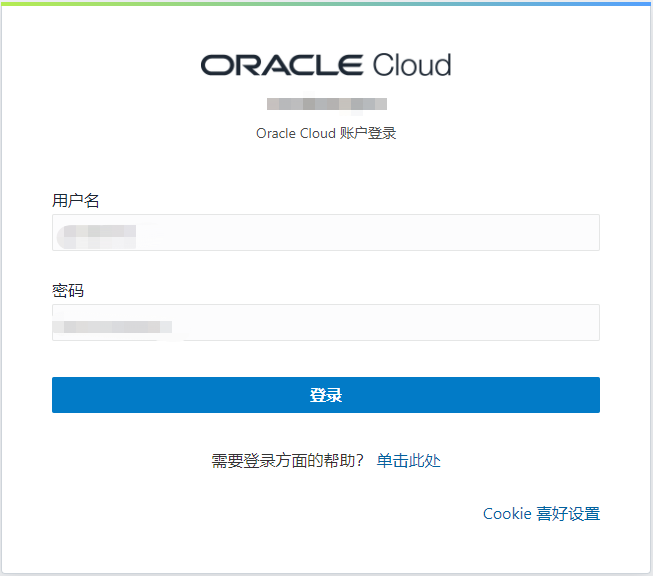This screenshot has width=653, height=576.
Task: Click the '需要登录方面的帮助?' text
Action: tap(287, 461)
